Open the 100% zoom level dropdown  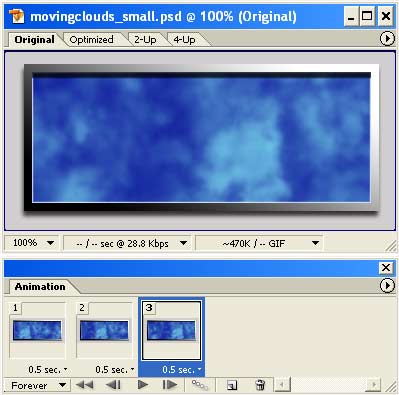click(x=31, y=243)
